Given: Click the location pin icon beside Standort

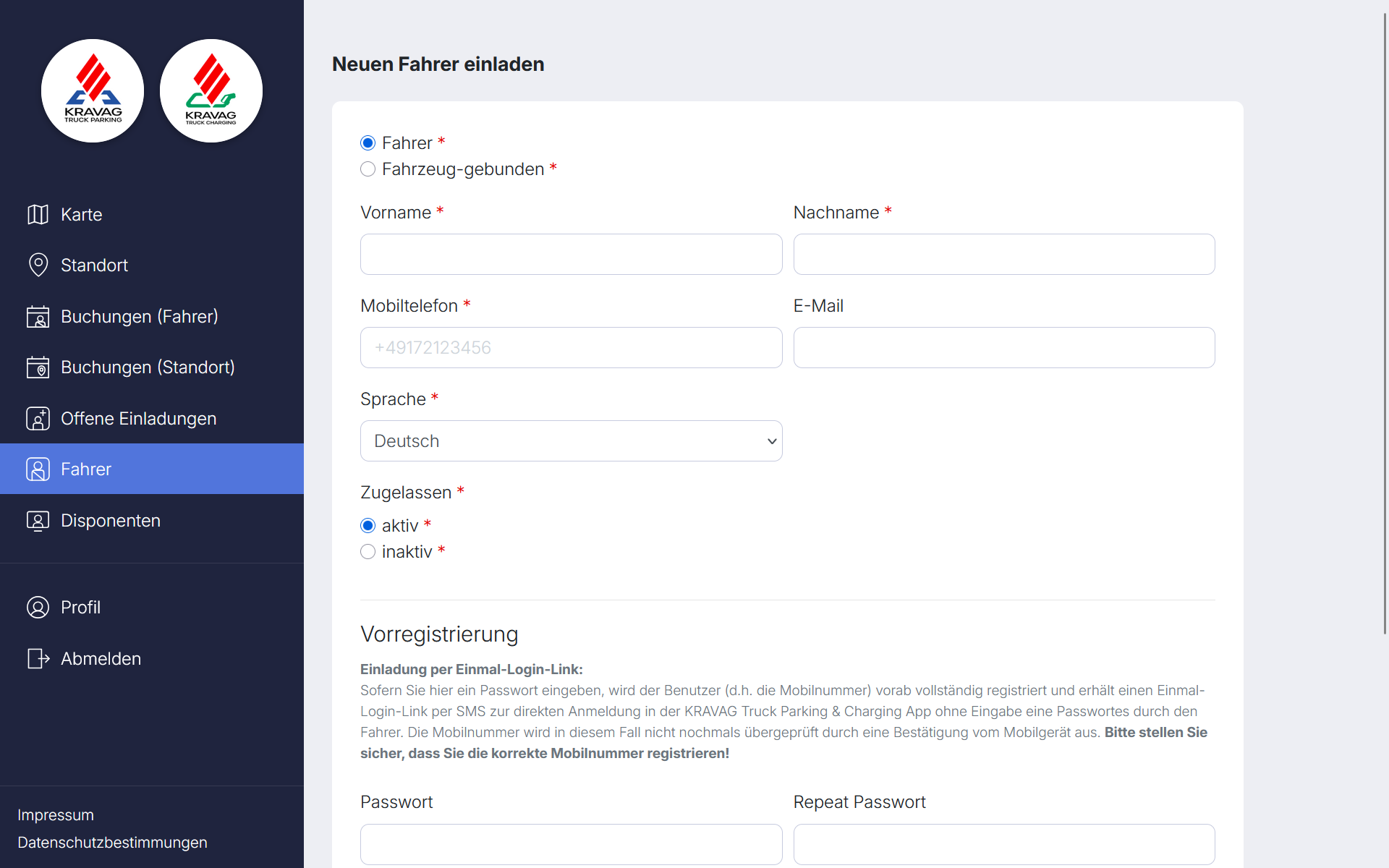Looking at the screenshot, I should pos(38,265).
